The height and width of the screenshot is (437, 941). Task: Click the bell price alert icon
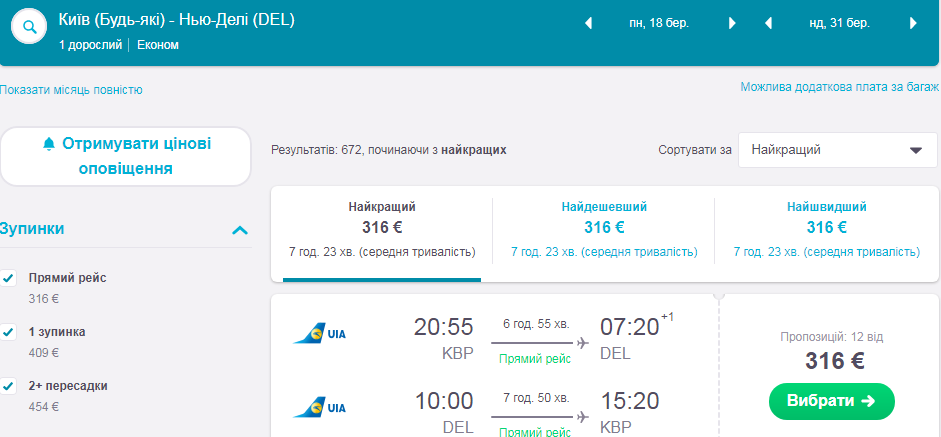(x=49, y=144)
